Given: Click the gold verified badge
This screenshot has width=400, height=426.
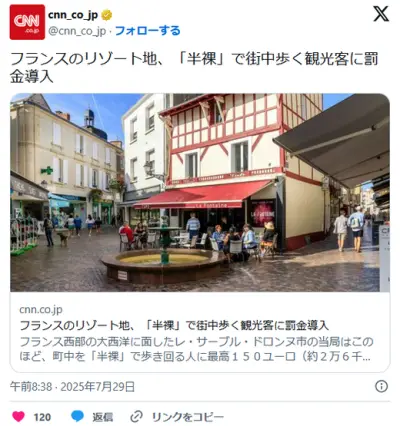Looking at the screenshot, I should pyautogui.click(x=106, y=15).
